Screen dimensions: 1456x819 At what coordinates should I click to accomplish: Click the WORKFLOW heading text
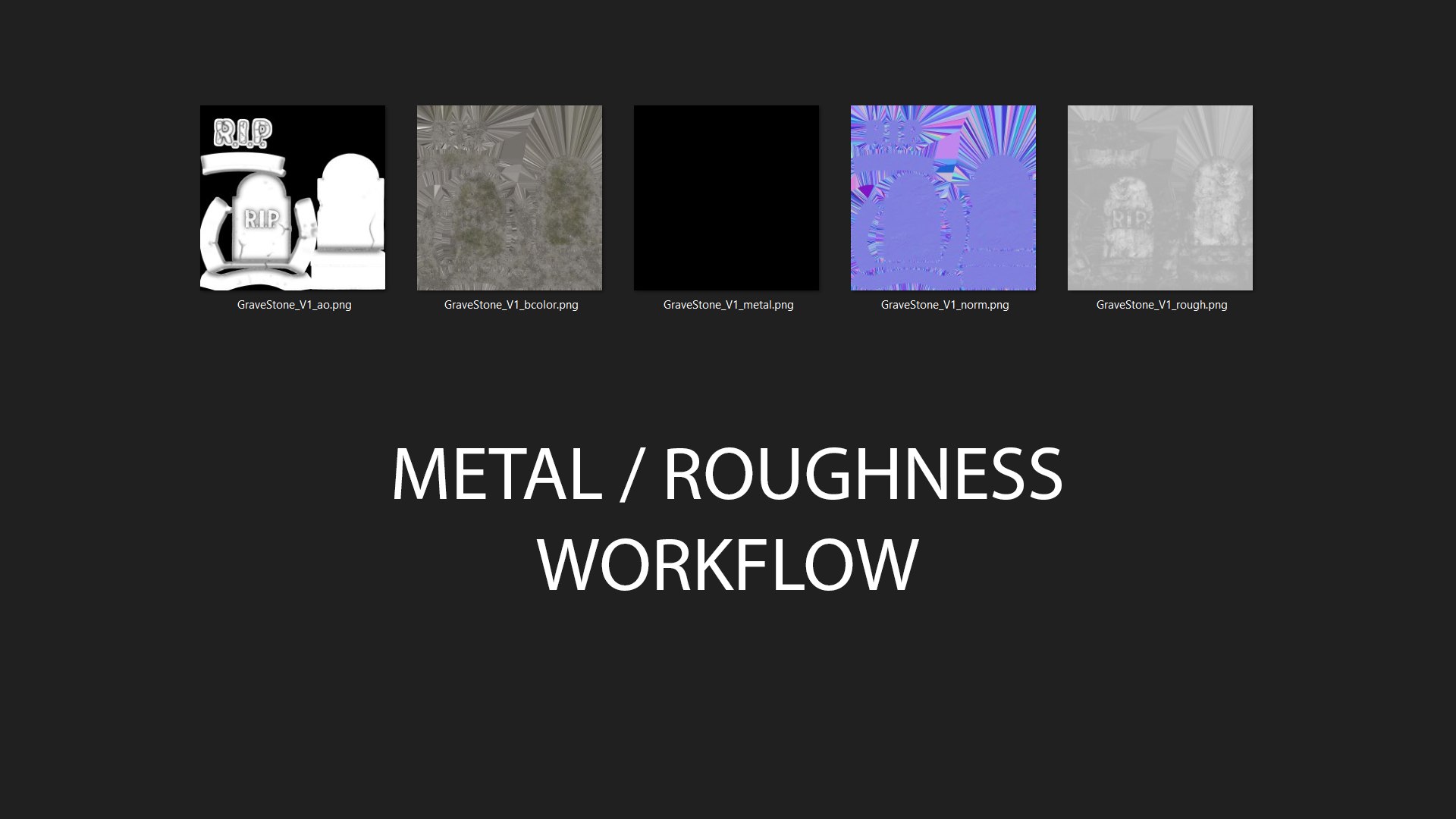(728, 565)
